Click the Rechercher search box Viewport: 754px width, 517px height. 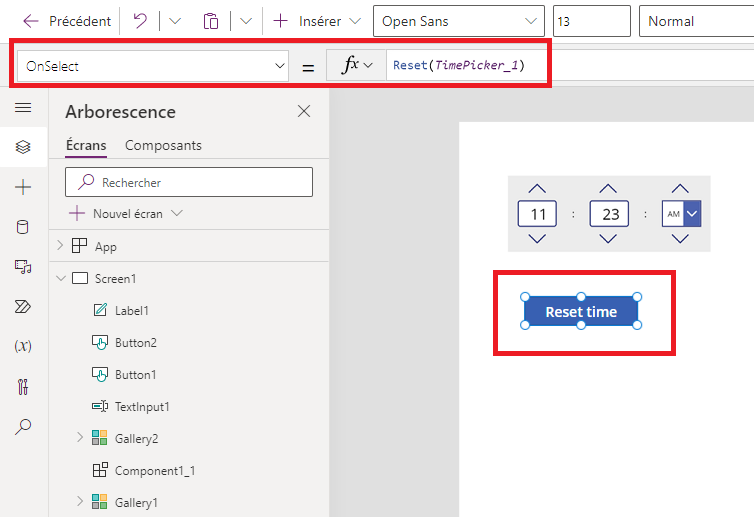(x=189, y=182)
